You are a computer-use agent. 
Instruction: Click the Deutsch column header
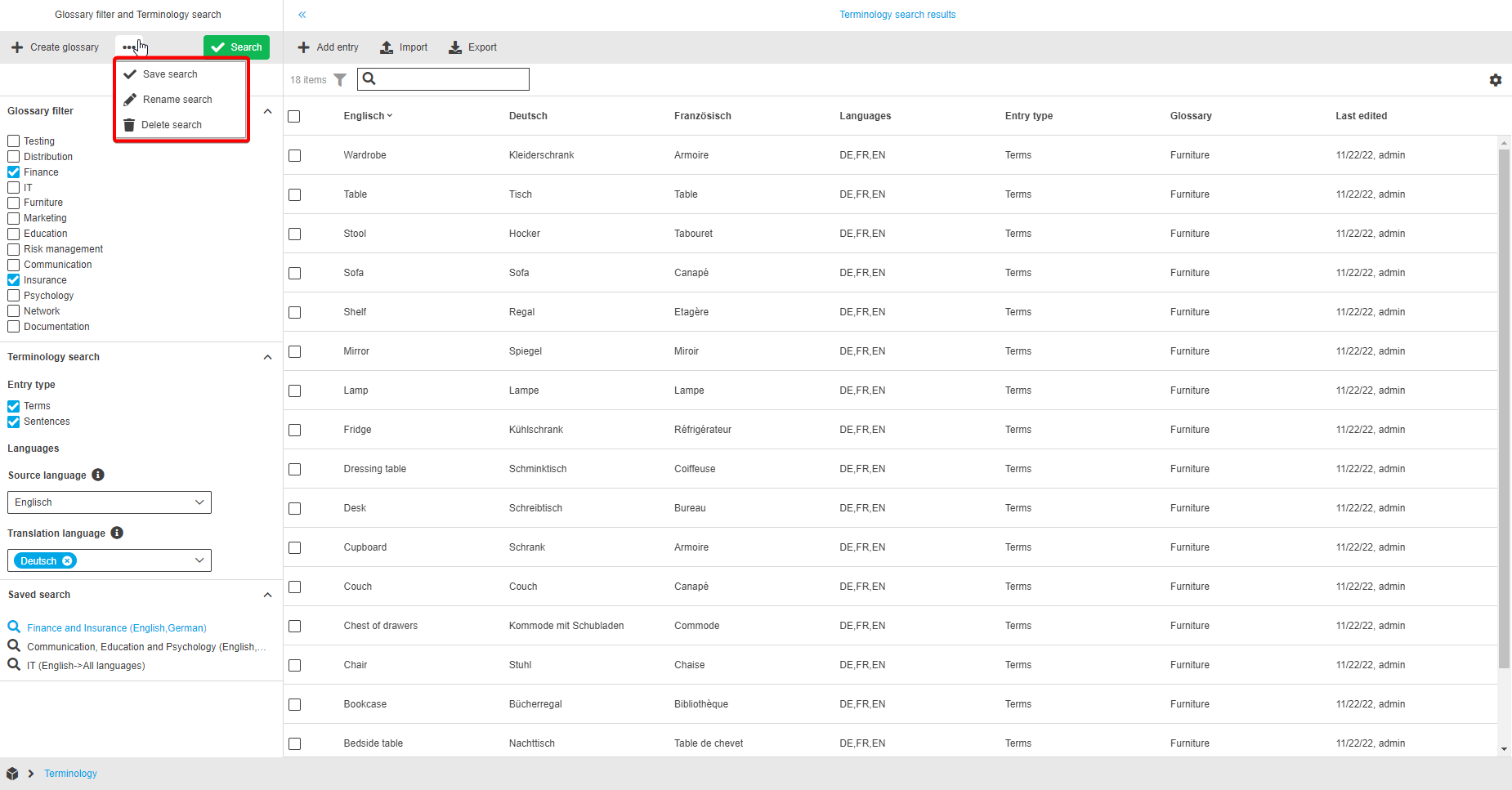point(528,116)
